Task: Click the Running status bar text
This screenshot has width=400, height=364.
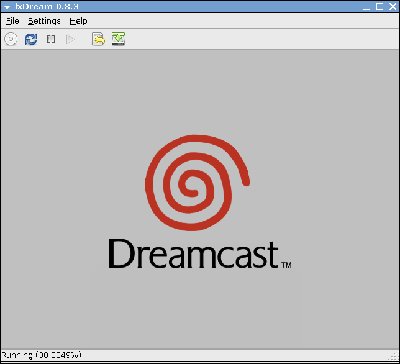Action: pos(41,355)
